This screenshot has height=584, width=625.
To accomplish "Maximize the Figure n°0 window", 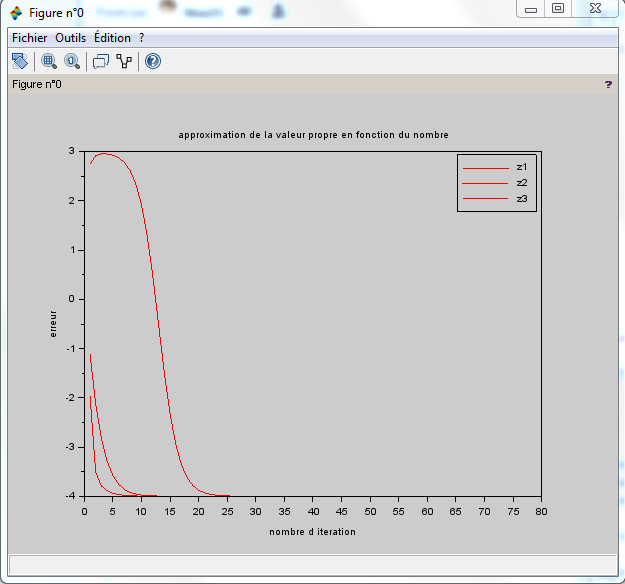I will pos(558,9).
